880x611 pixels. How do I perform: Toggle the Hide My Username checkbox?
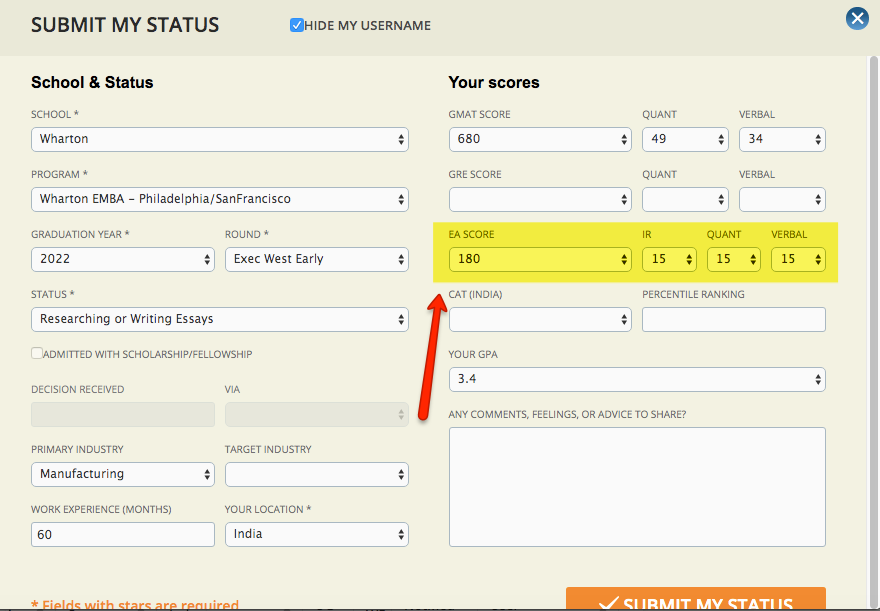[297, 25]
